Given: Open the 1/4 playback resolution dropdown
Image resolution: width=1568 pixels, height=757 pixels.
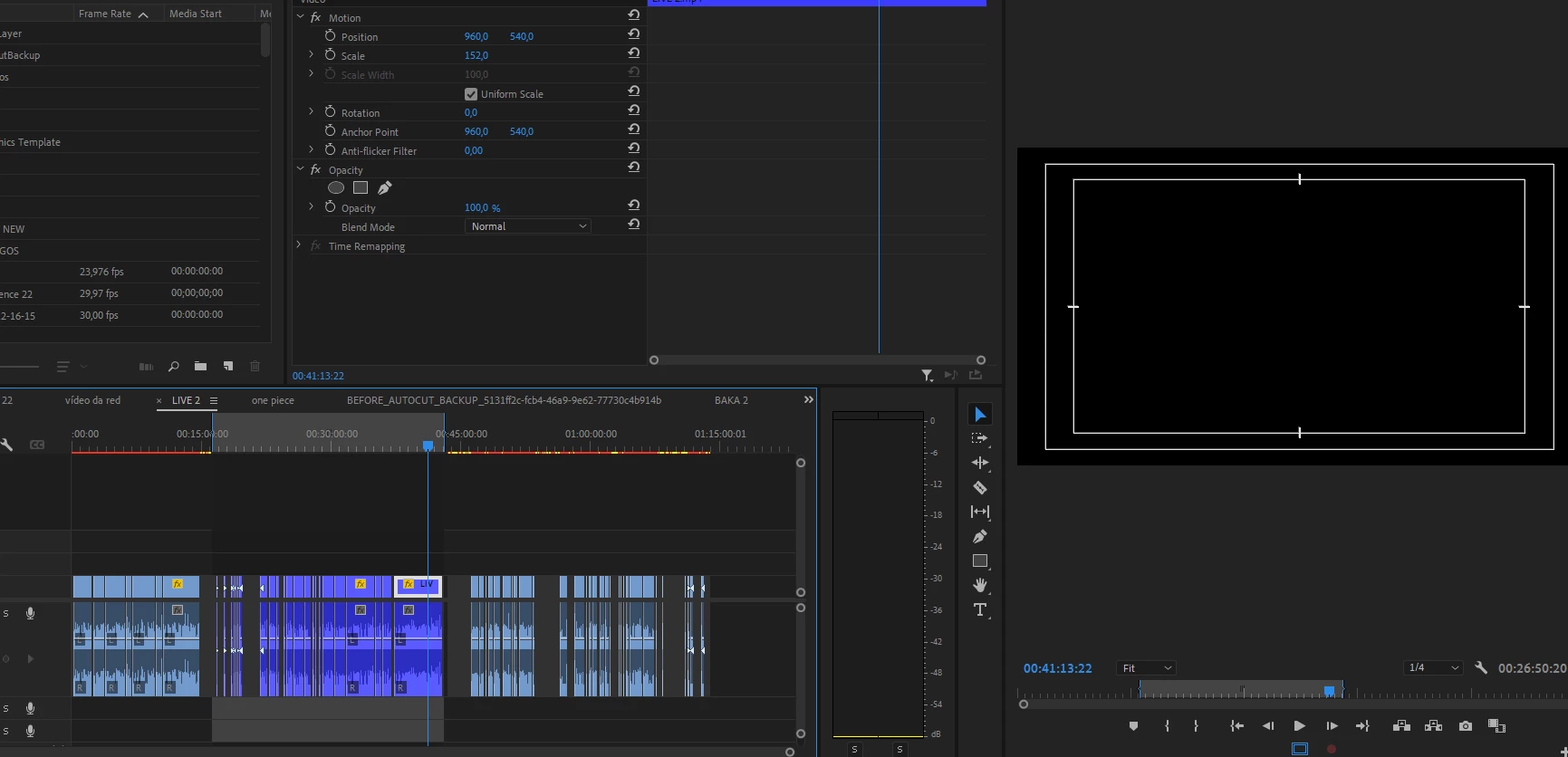Looking at the screenshot, I should click(x=1433, y=668).
